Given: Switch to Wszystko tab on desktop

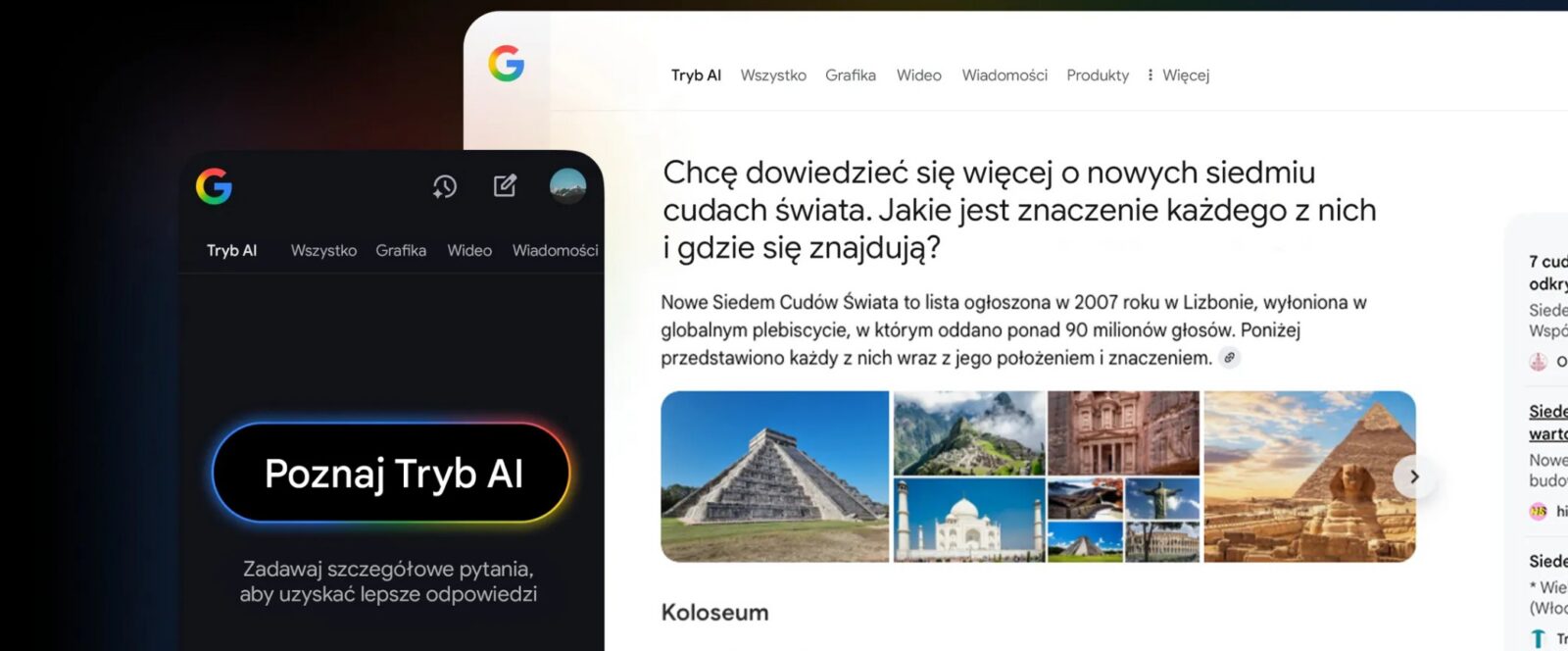Looking at the screenshot, I should [773, 75].
